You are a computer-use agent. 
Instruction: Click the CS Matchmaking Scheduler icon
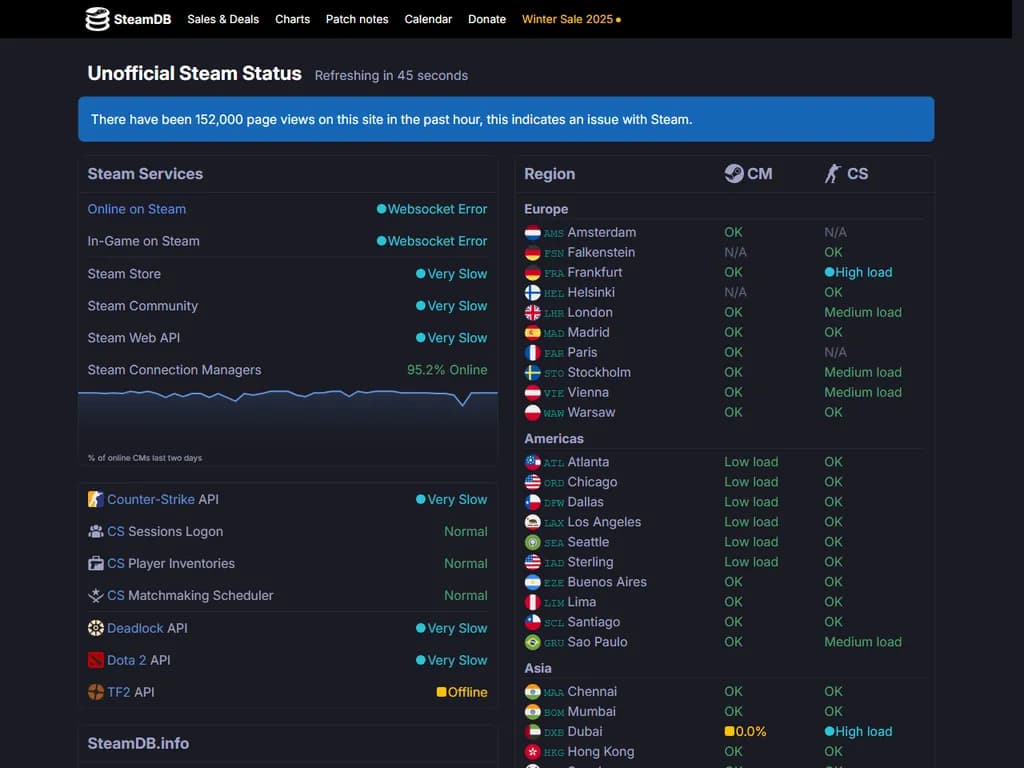[x=96, y=595]
